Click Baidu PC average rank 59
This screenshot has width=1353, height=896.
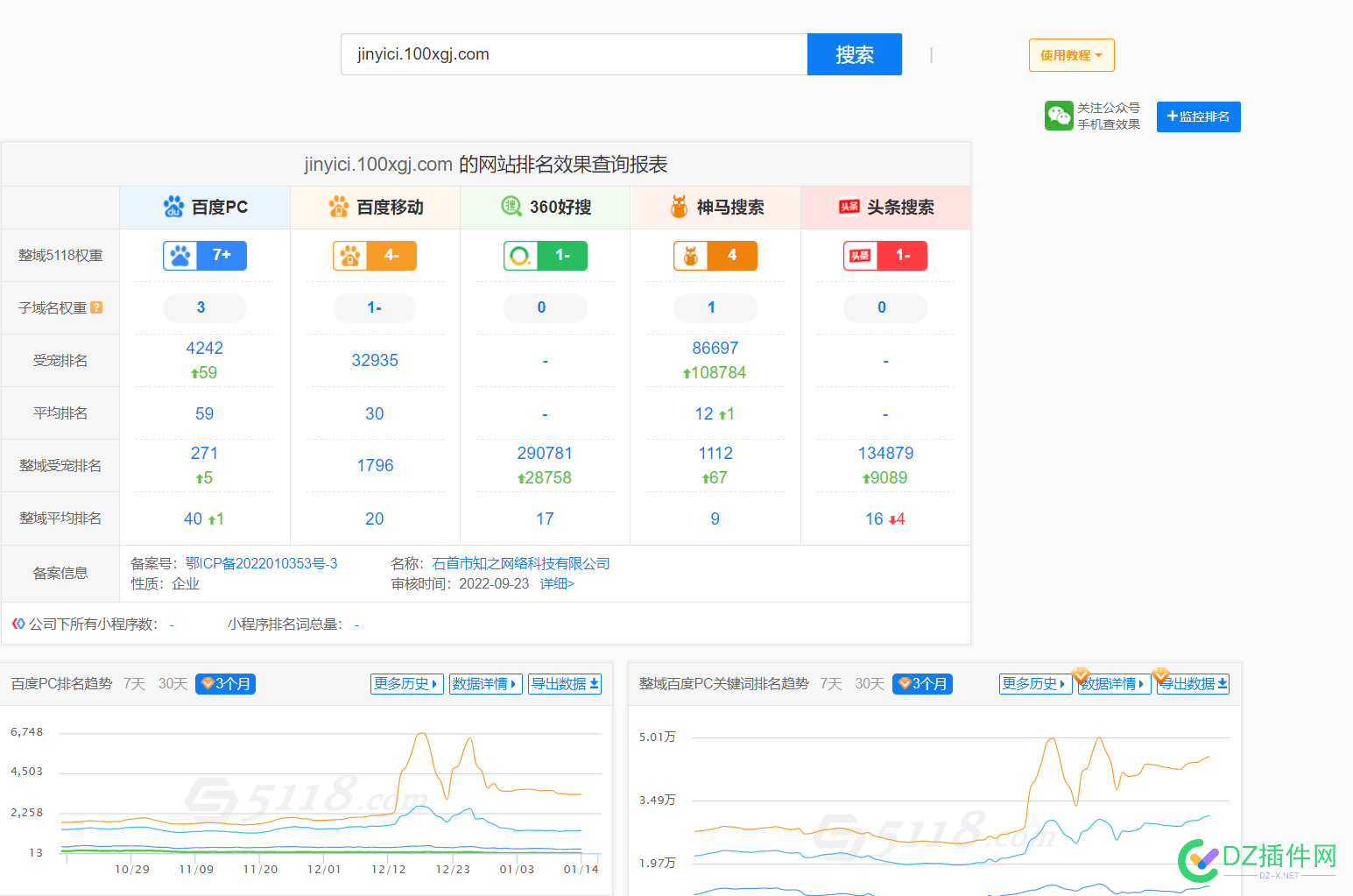[205, 413]
